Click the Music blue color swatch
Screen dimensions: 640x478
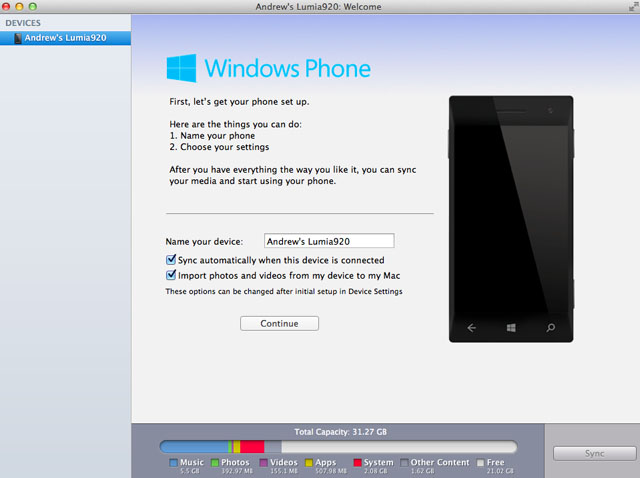pyautogui.click(x=173, y=462)
